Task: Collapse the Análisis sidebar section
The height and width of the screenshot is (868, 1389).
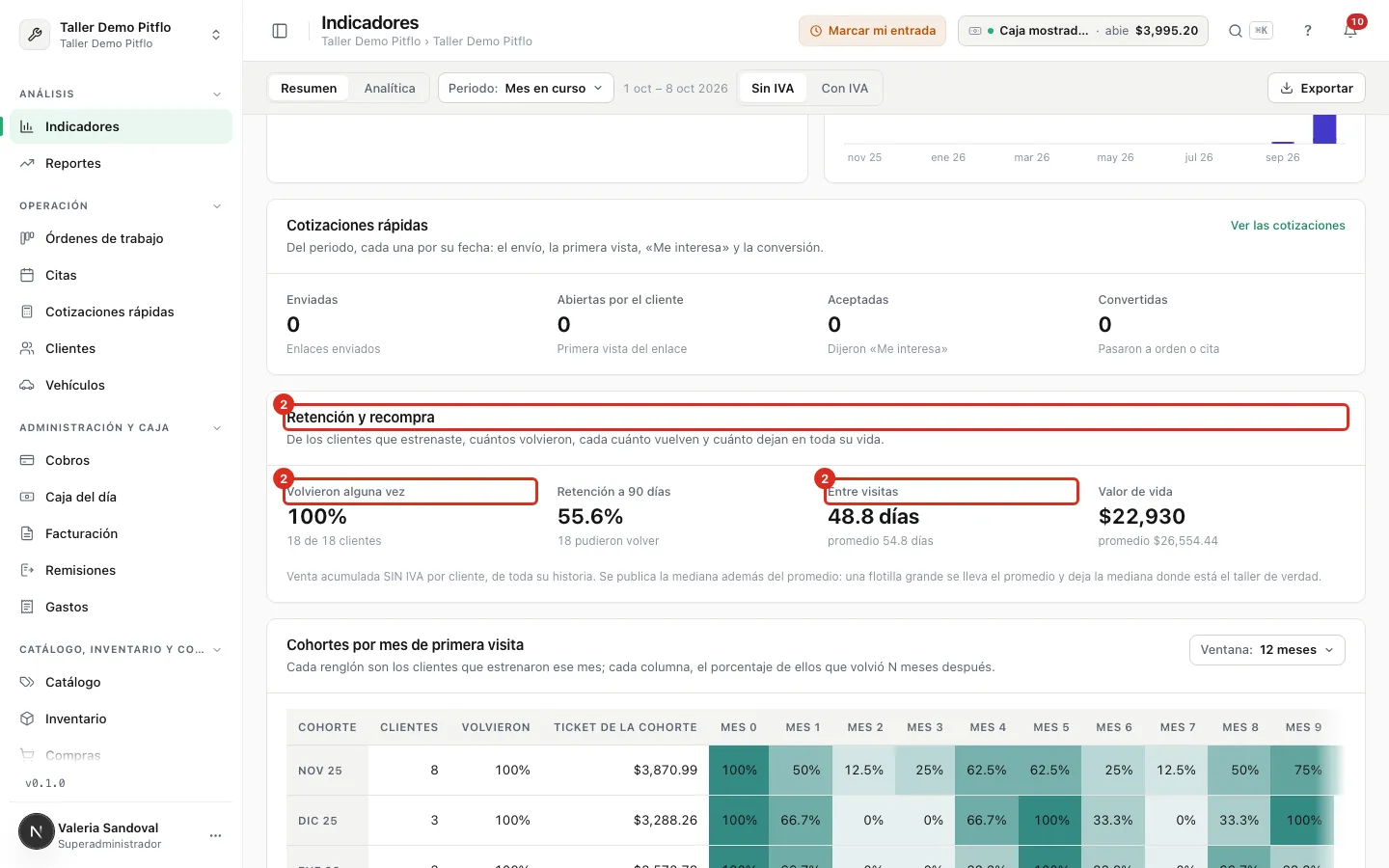Action: pyautogui.click(x=217, y=95)
